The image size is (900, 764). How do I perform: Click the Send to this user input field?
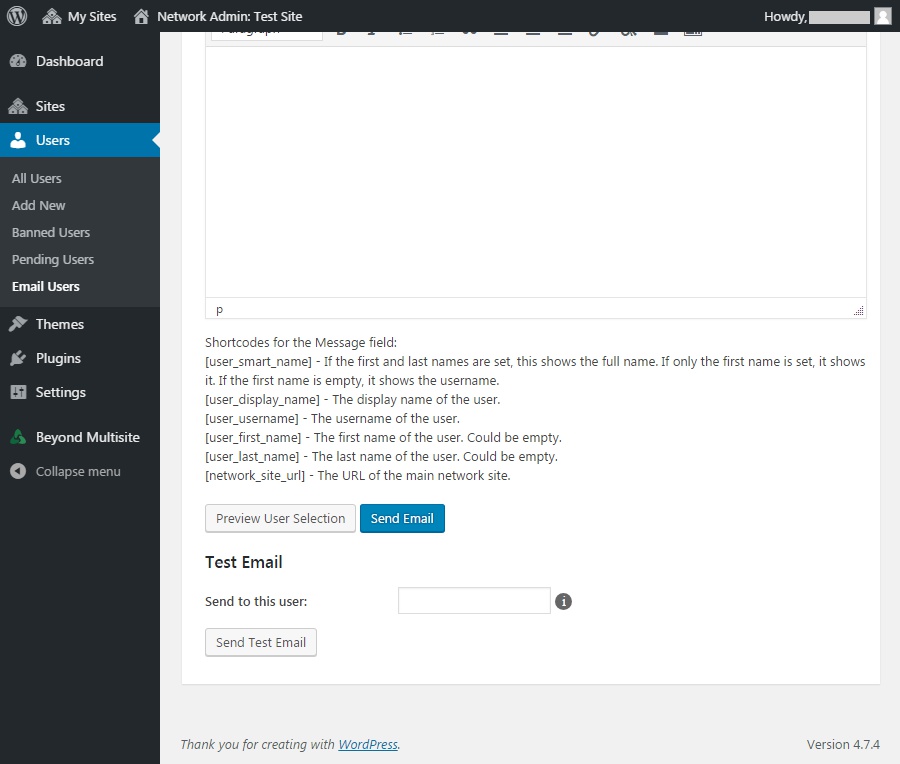[473, 600]
